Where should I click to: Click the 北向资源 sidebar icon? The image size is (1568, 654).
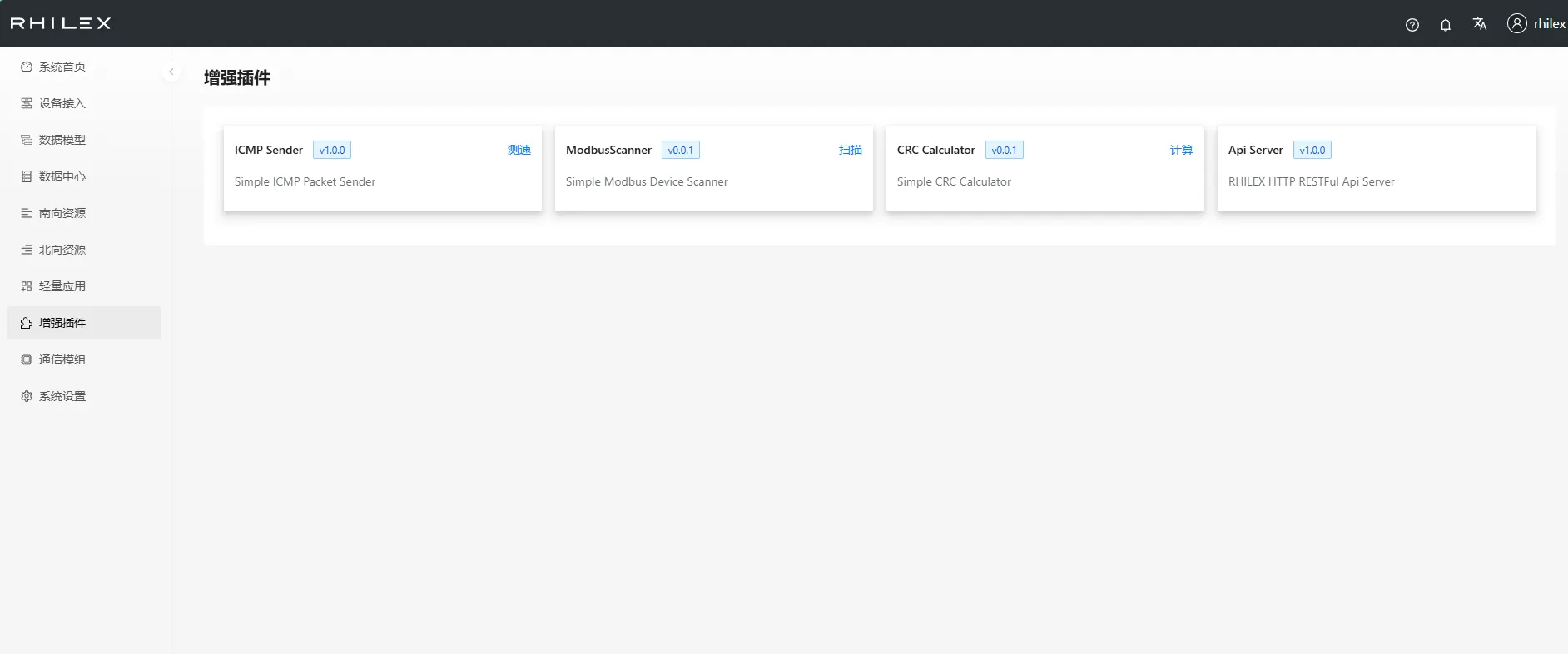pos(27,250)
